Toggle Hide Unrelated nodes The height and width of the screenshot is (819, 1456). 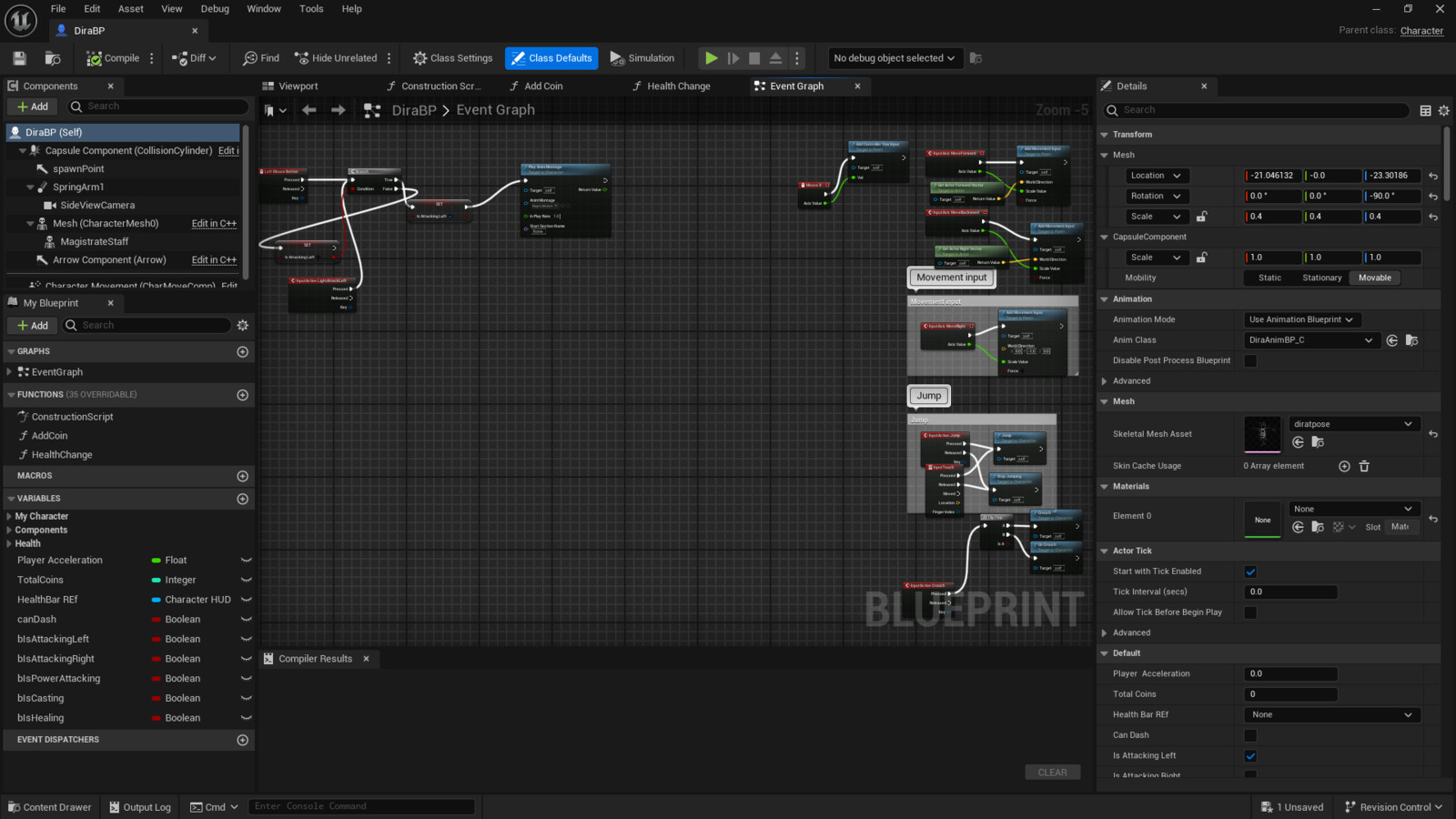tap(336, 58)
